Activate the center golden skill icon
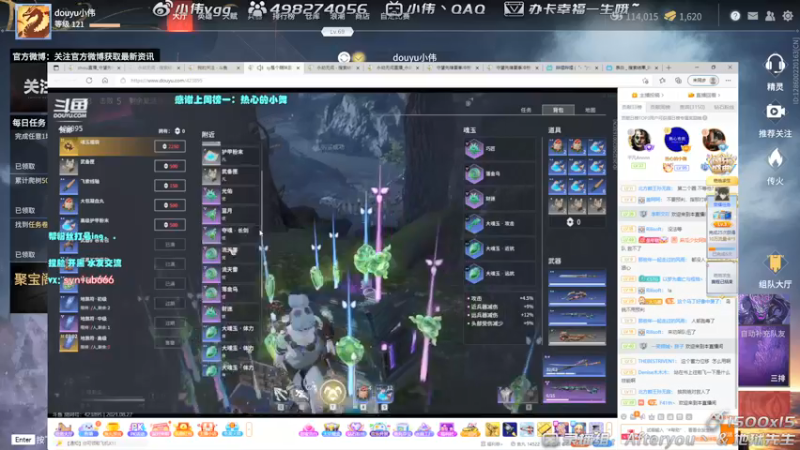Screen dimensions: 800x450 [333, 392]
